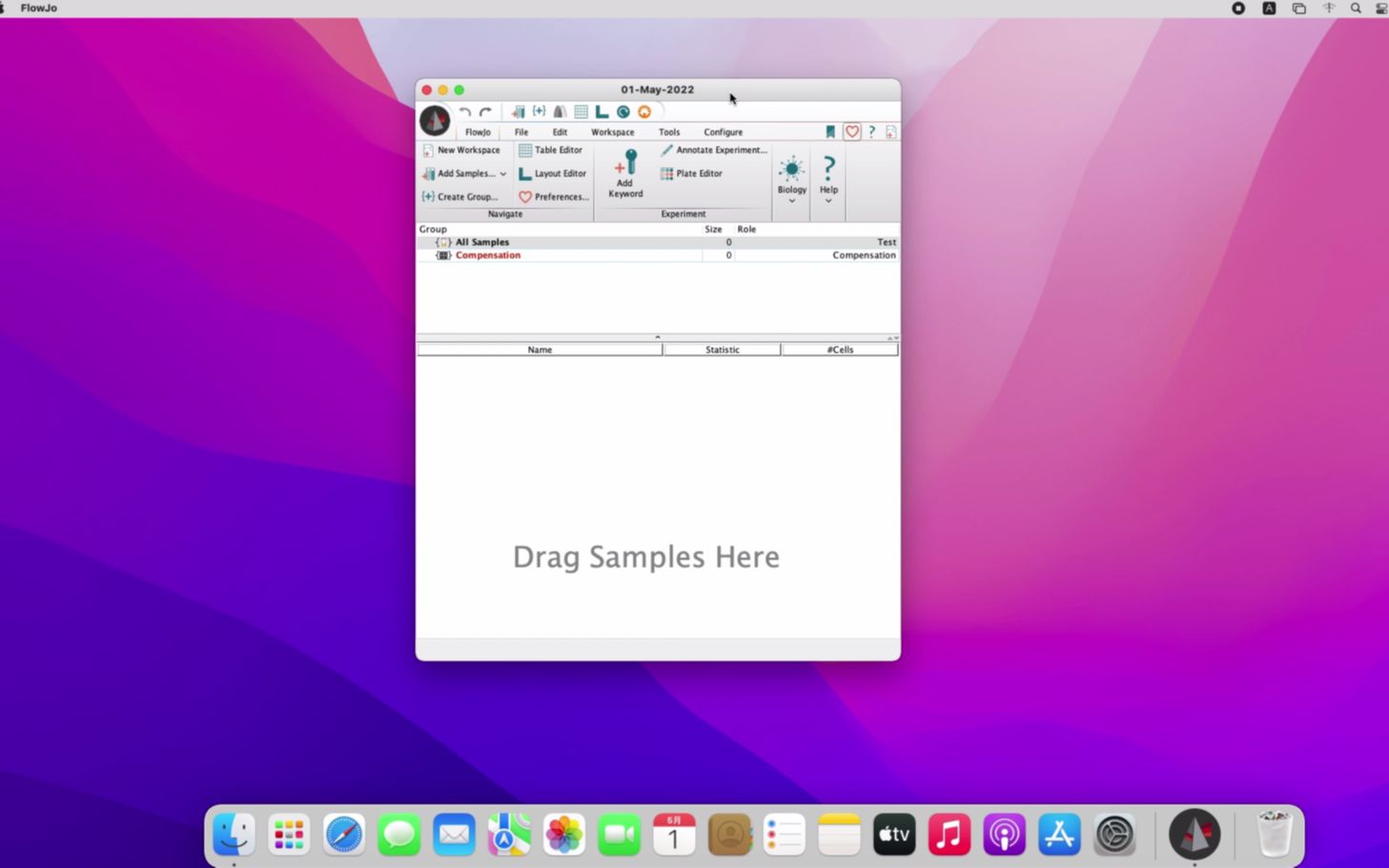Click the gray histogram peaks icon in quick toolbar
1389x868 pixels.
pyautogui.click(x=560, y=111)
